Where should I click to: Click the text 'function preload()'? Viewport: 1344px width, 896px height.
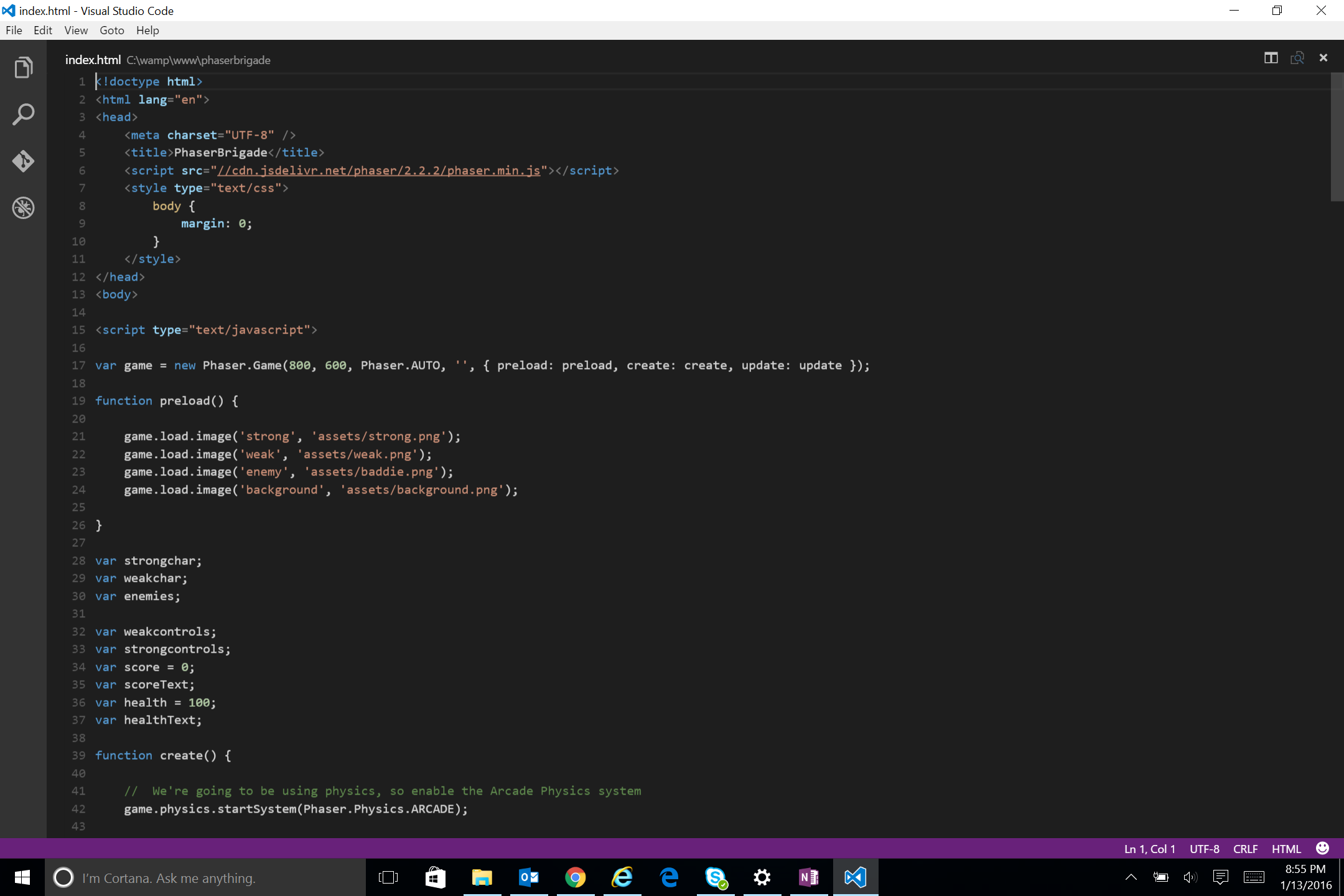(159, 401)
